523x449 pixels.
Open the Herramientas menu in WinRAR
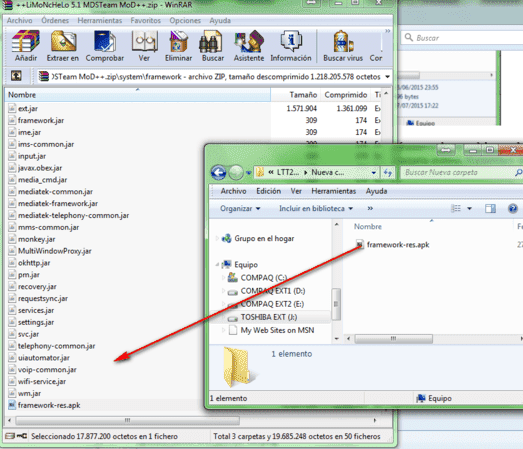[x=100, y=21]
